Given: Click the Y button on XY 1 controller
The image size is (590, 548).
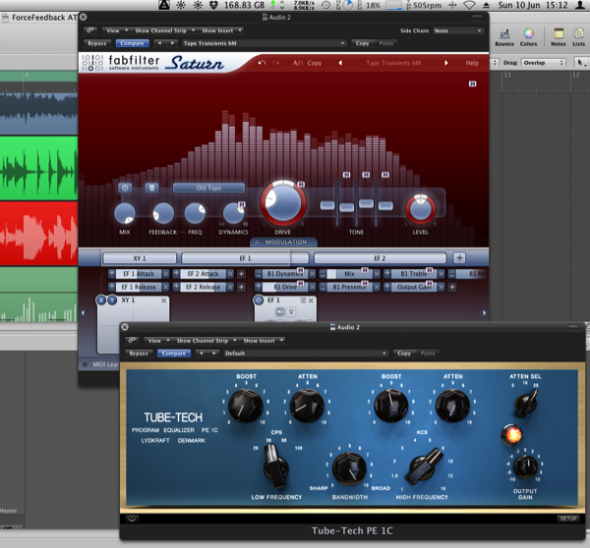Looking at the screenshot, I should point(112,300).
